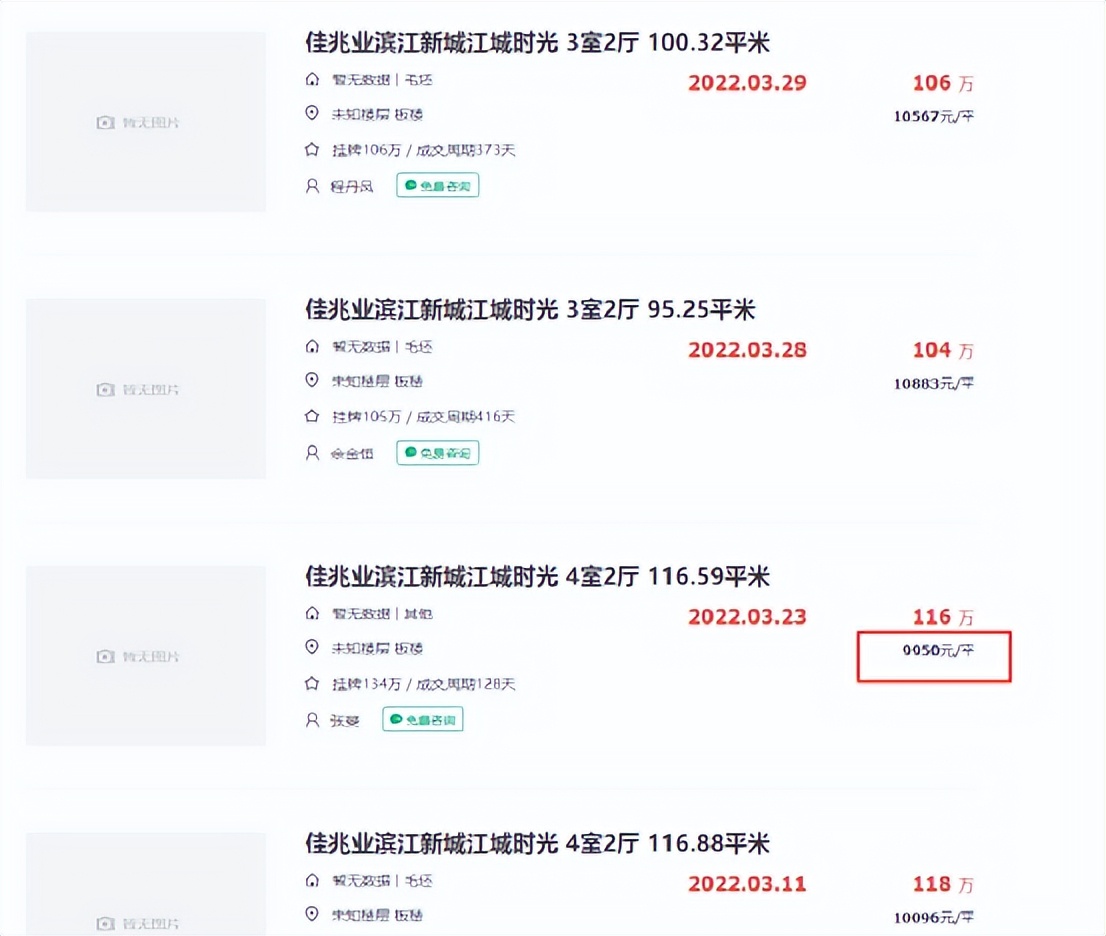The width and height of the screenshot is (1106, 936).
Task: Select the location pin icon near 板楼
Action: pyautogui.click(x=312, y=114)
